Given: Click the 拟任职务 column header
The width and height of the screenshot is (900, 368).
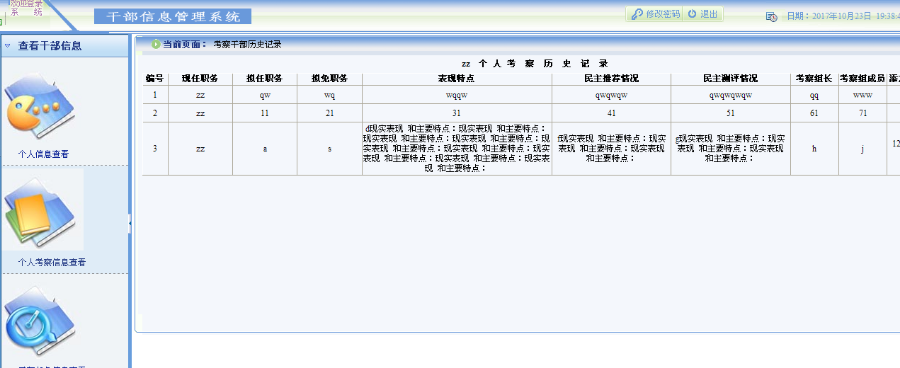Looking at the screenshot, I should (265, 79).
